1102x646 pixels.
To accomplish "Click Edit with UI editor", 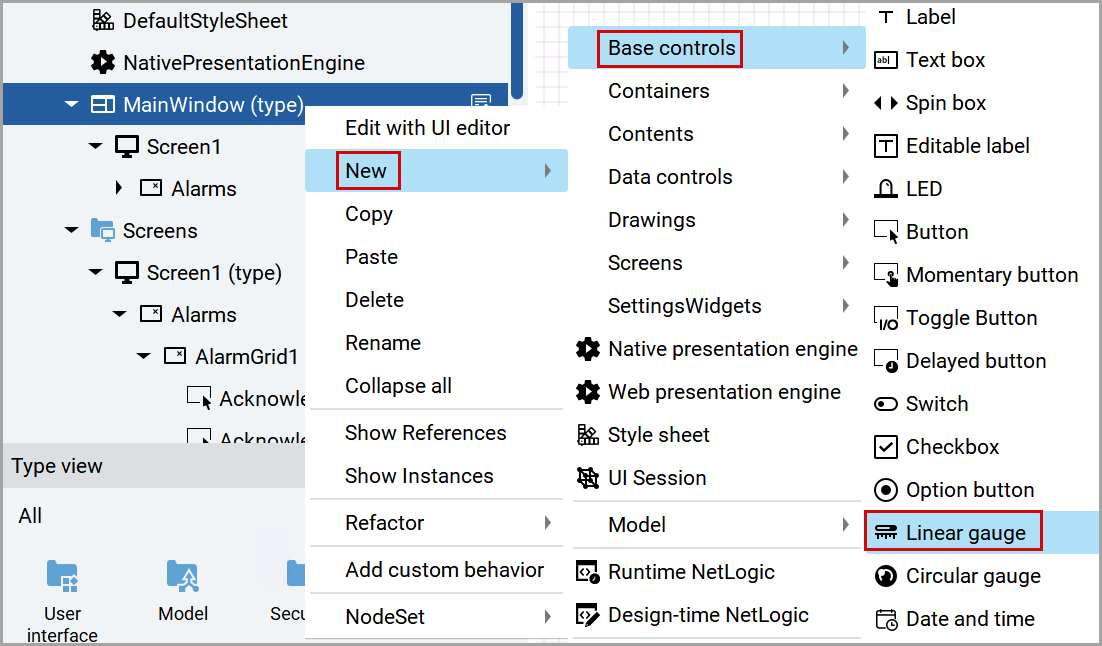I will pyautogui.click(x=427, y=127).
